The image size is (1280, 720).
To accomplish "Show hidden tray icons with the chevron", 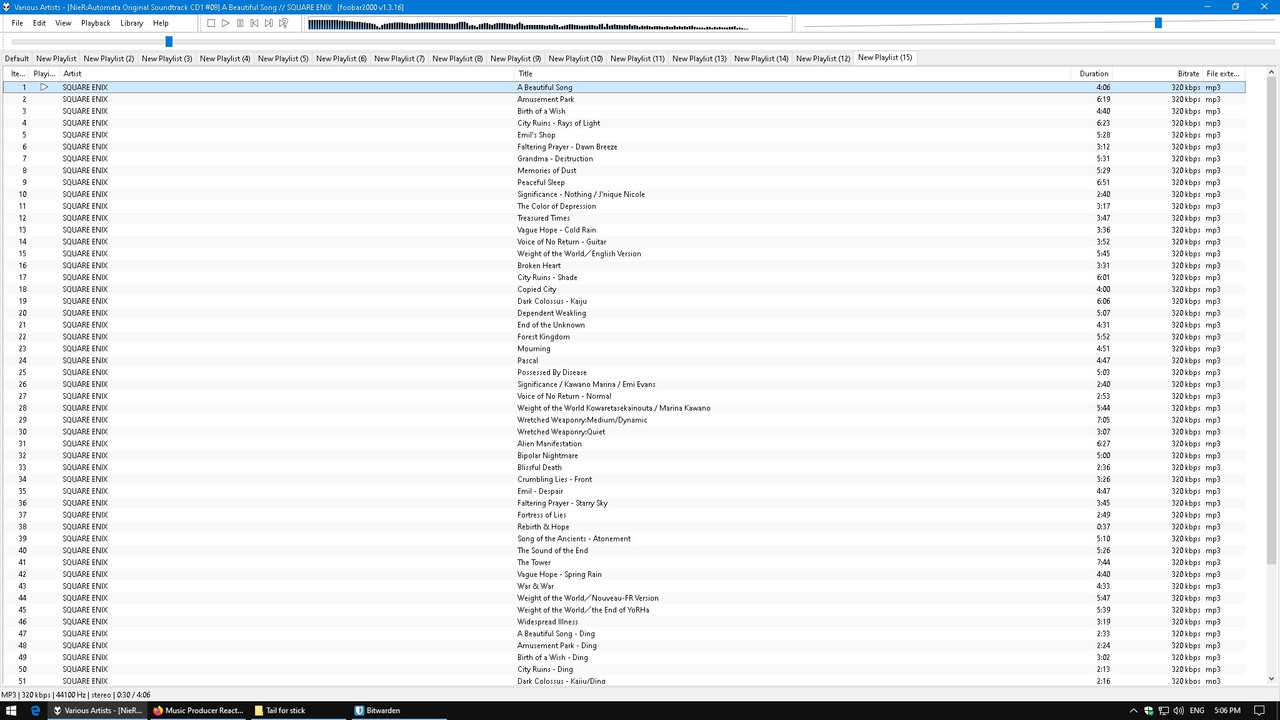I will 1133,711.
